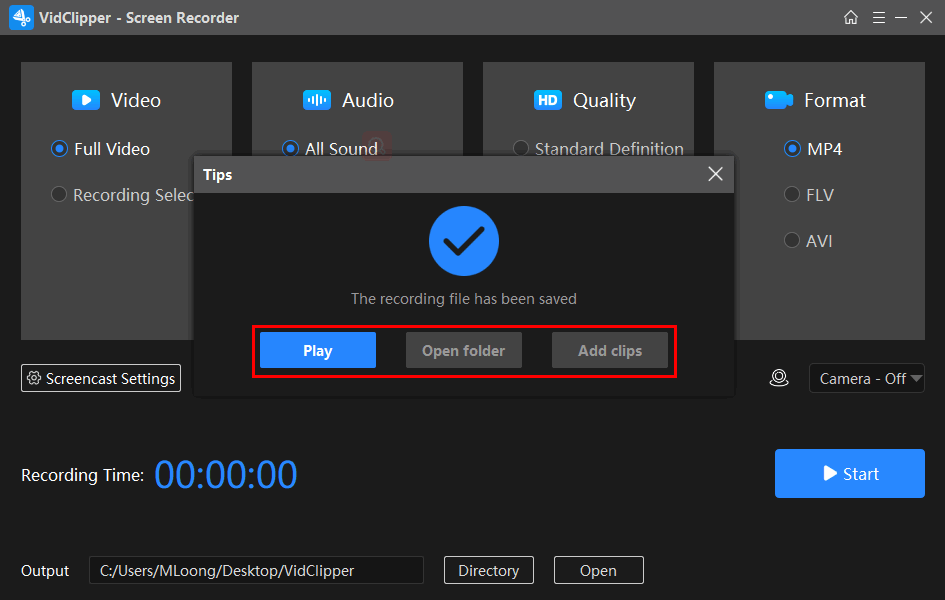This screenshot has height=600, width=945.
Task: Select AVI as output format
Action: coord(792,241)
